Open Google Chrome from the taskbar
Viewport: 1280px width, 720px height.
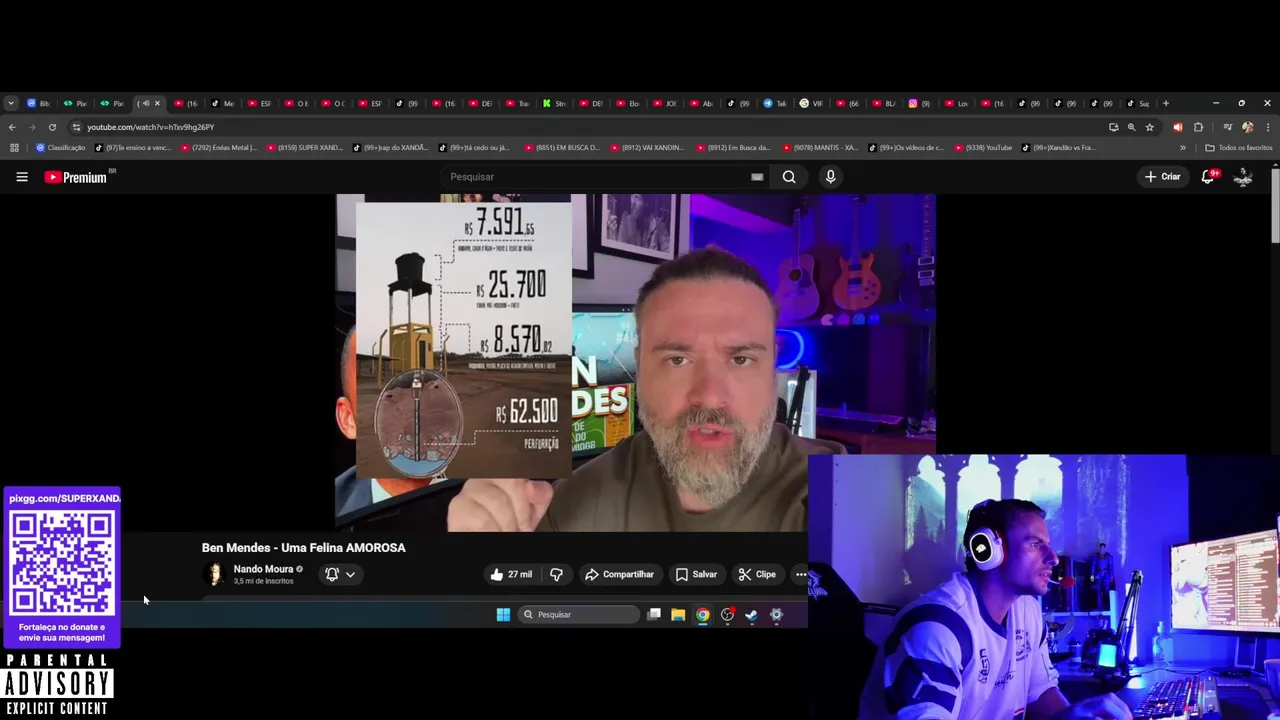pyautogui.click(x=703, y=615)
